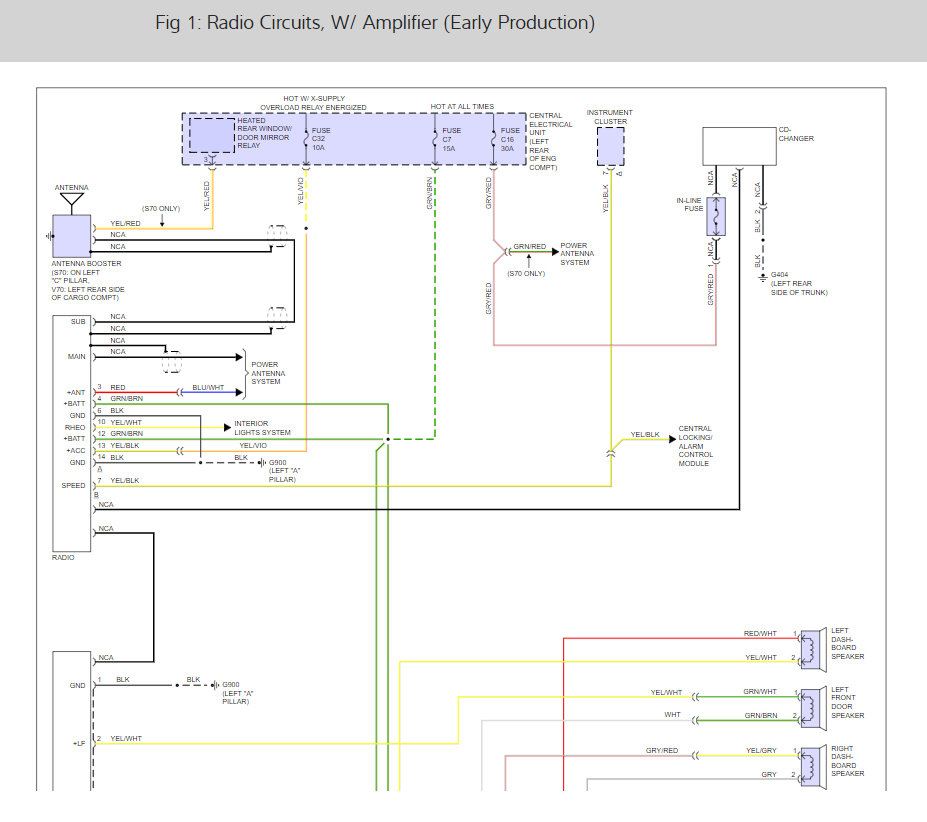
Task: Click the radio SUB pin label
Action: point(78,322)
